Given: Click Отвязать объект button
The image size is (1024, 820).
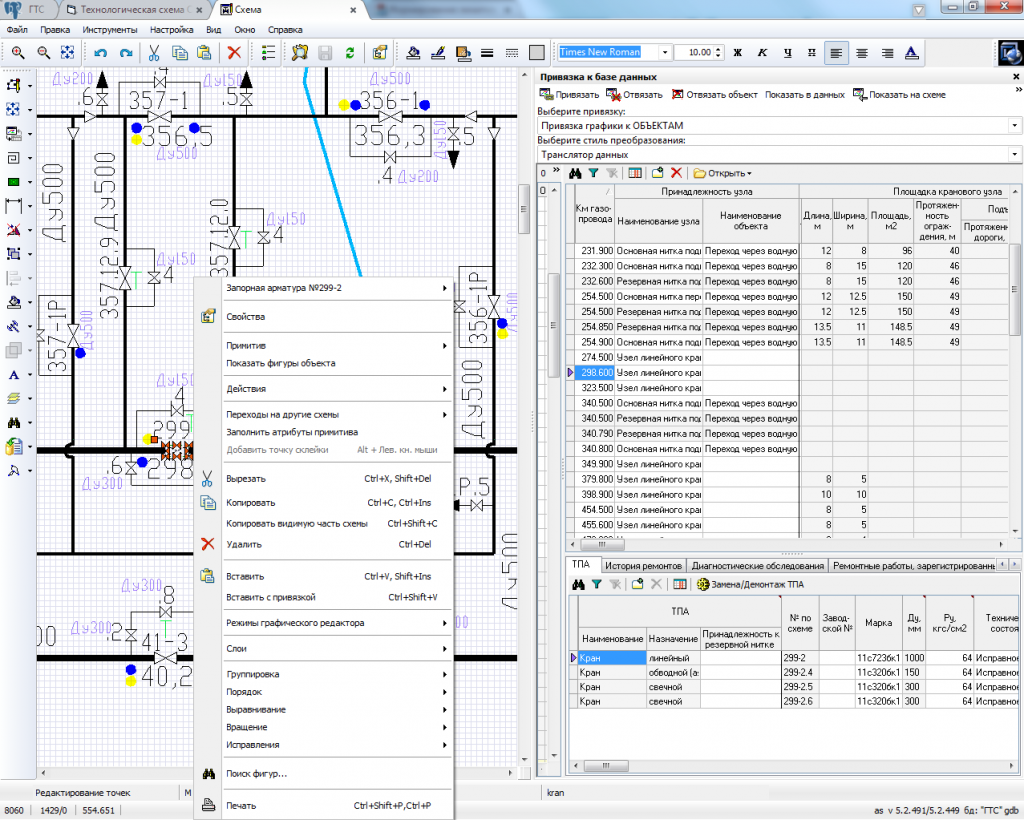Looking at the screenshot, I should tap(715, 95).
